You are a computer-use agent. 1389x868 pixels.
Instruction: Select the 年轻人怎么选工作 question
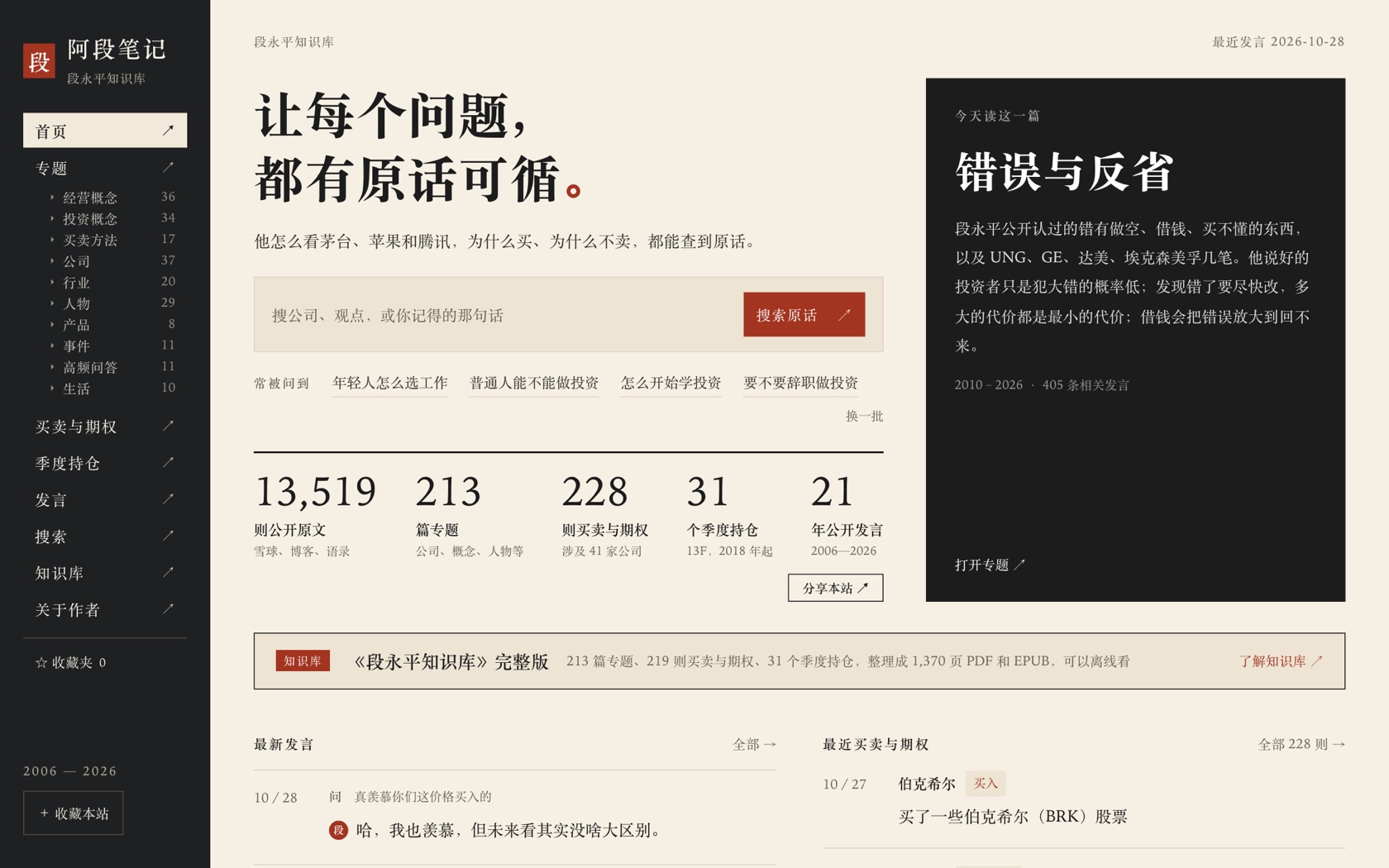[389, 383]
